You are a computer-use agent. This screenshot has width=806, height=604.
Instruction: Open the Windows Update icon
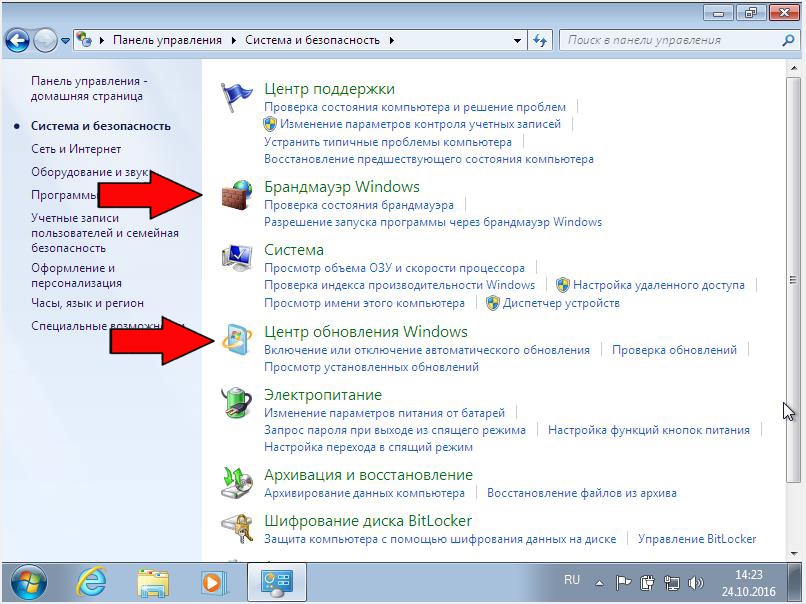click(237, 340)
